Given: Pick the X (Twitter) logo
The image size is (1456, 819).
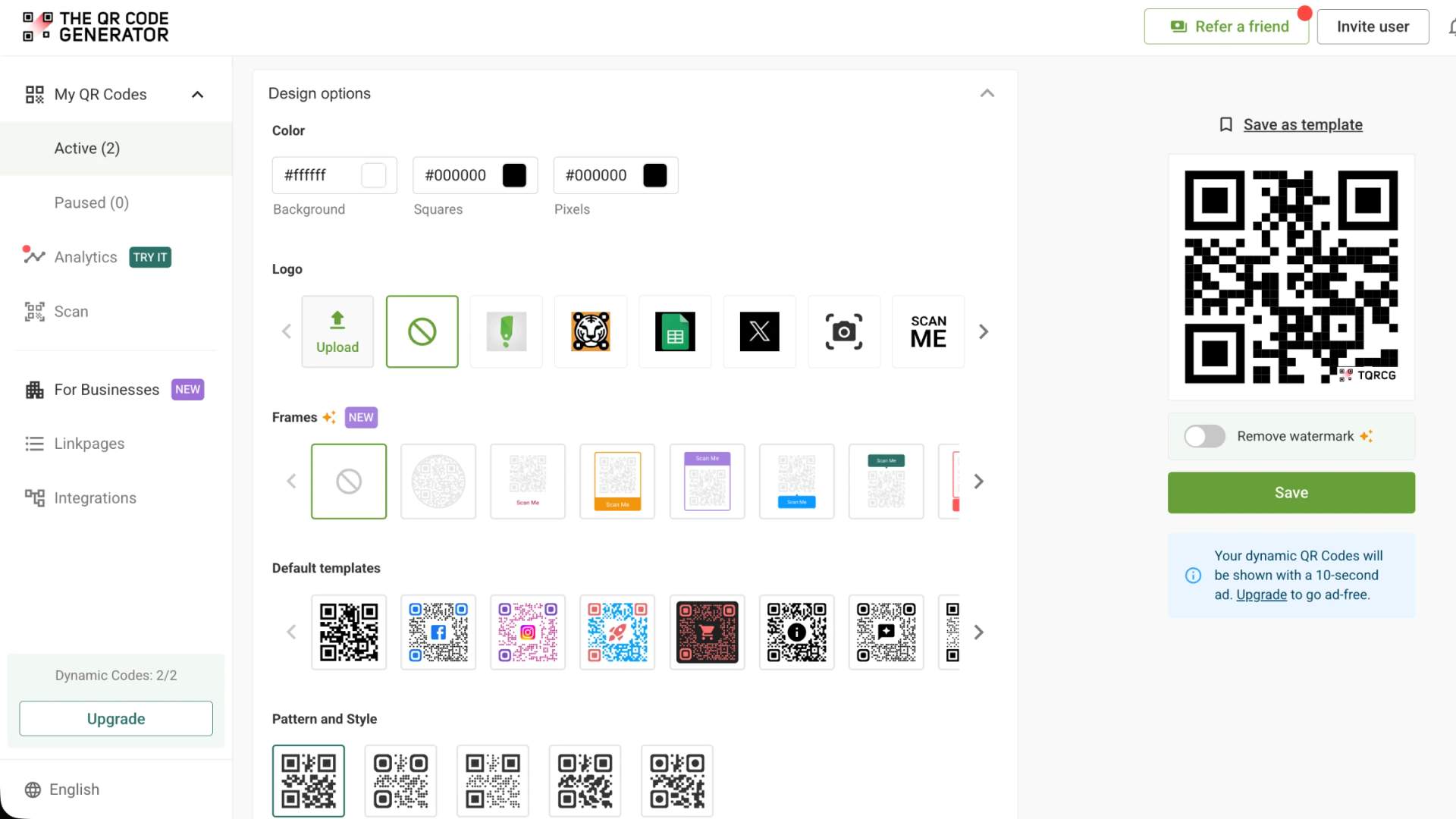Looking at the screenshot, I should pyautogui.click(x=759, y=331).
